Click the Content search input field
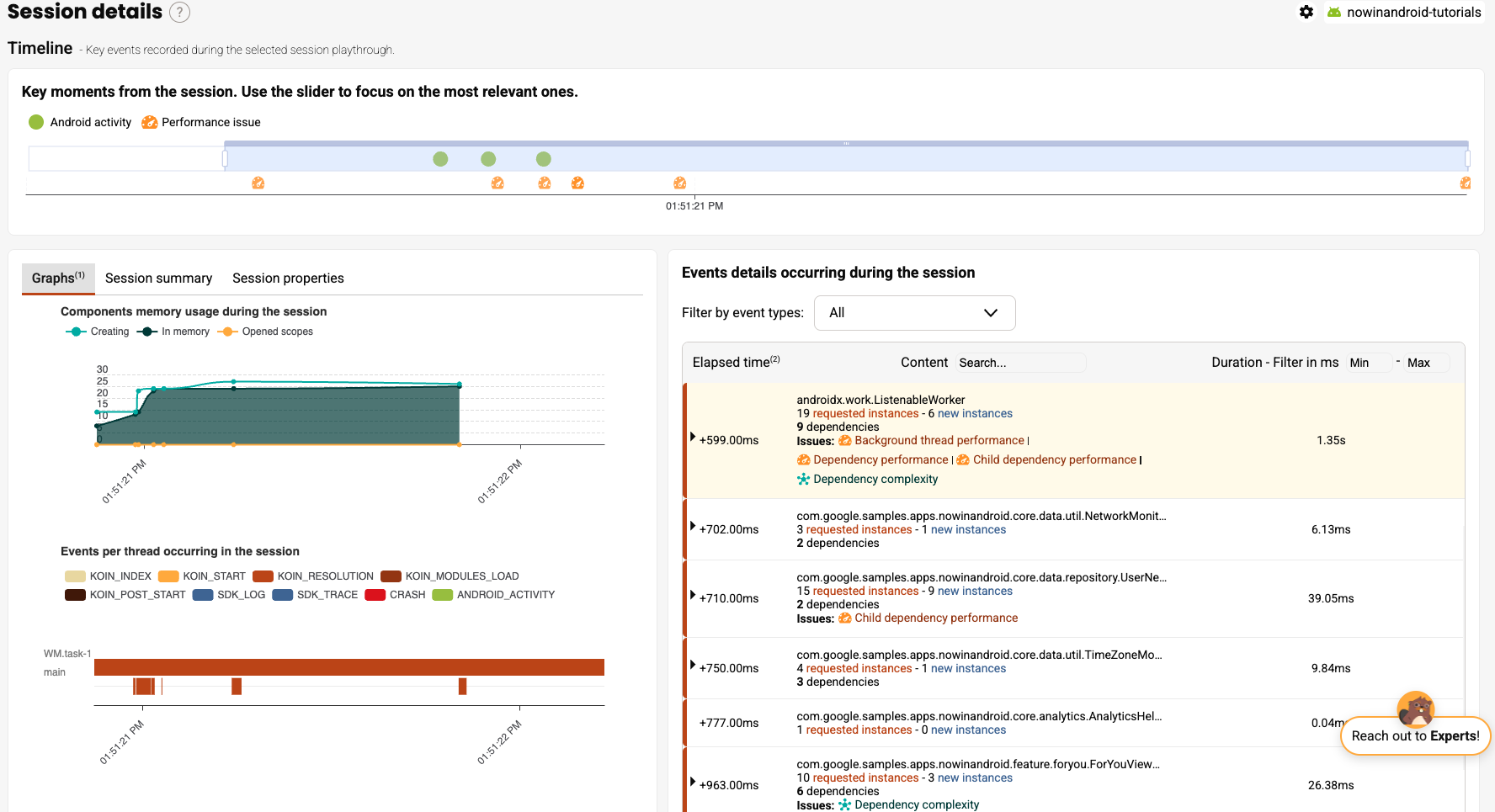1495x812 pixels. 1019,363
